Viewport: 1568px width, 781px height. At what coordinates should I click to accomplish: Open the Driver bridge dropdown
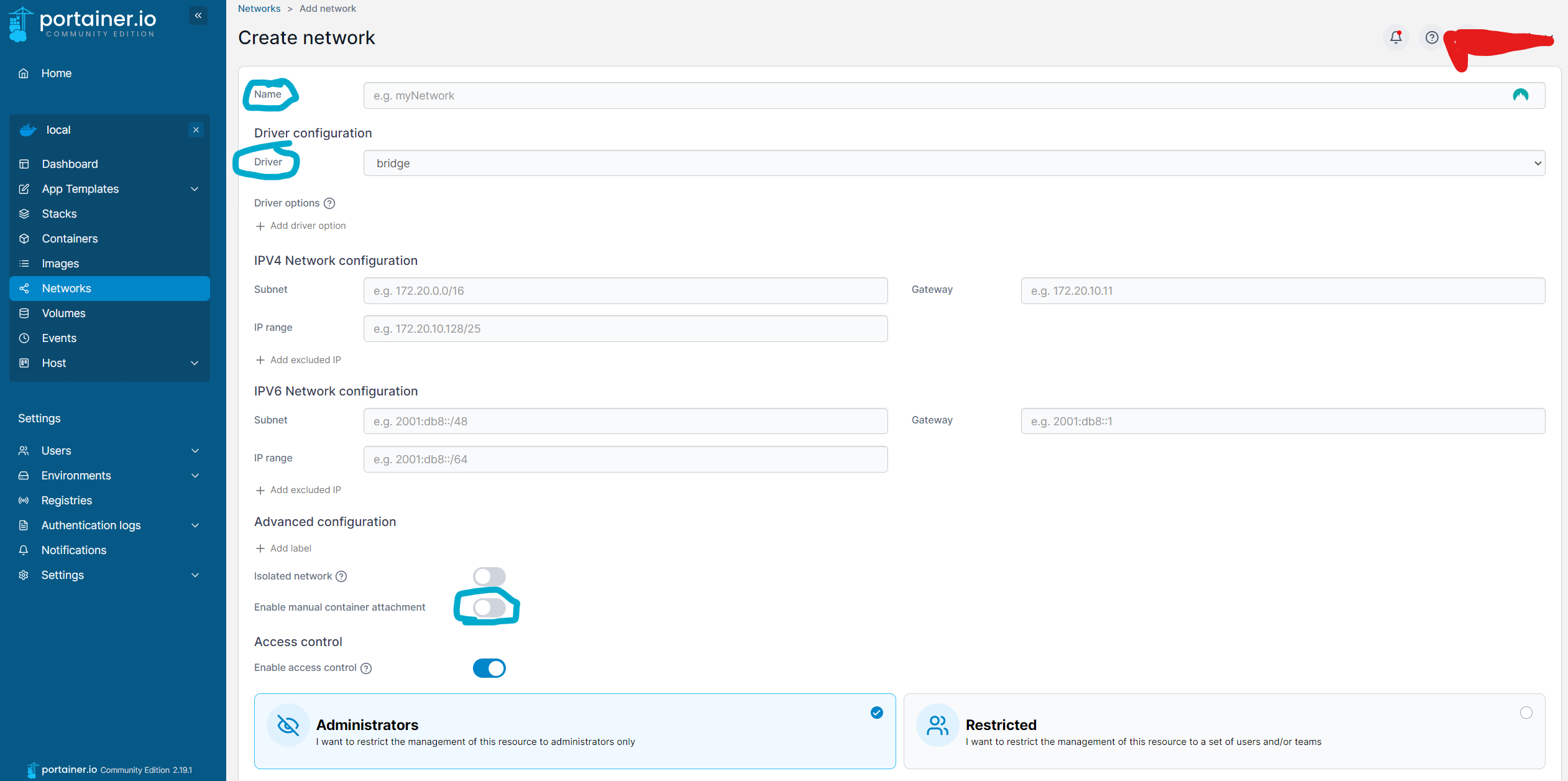click(x=954, y=163)
